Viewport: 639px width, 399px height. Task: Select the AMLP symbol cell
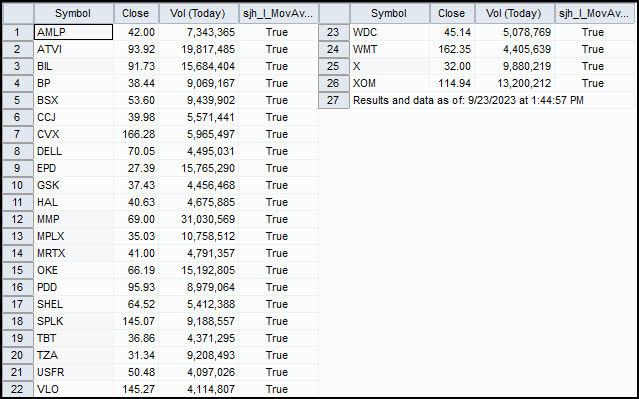pos(73,32)
